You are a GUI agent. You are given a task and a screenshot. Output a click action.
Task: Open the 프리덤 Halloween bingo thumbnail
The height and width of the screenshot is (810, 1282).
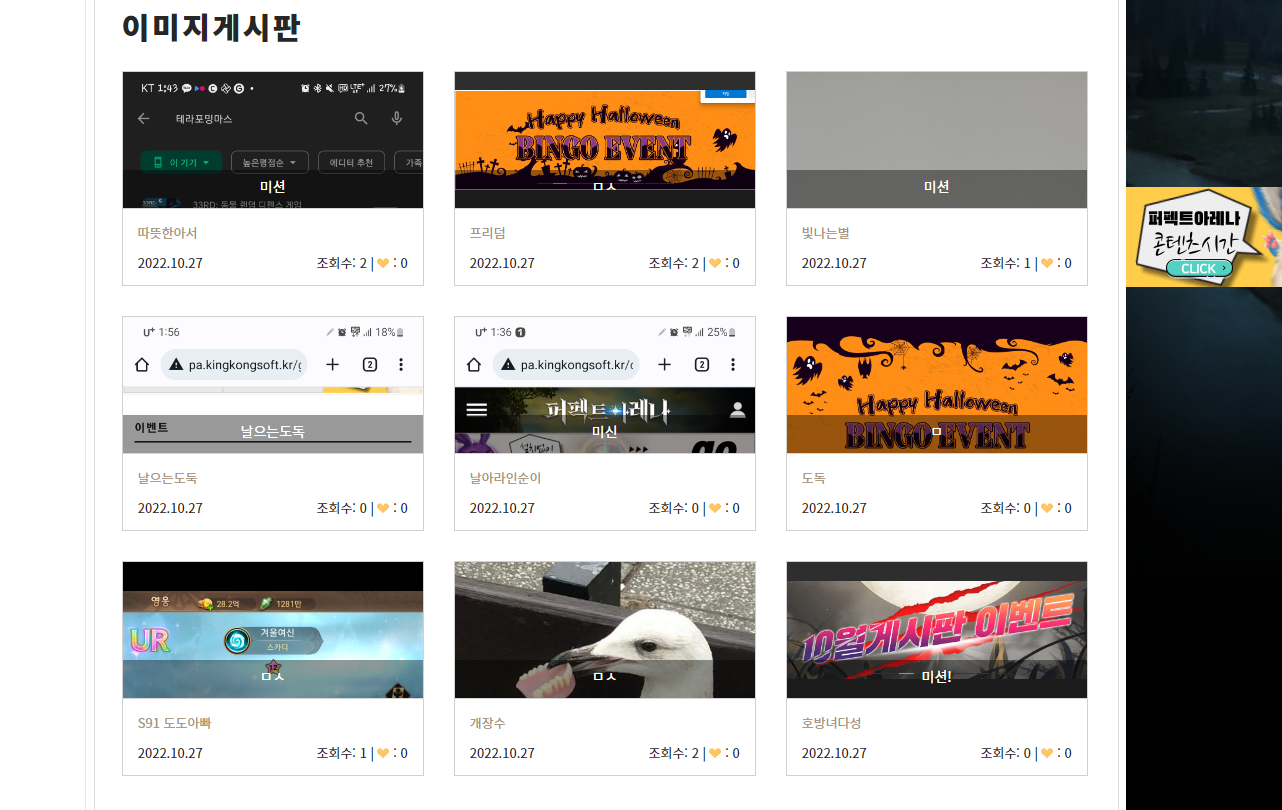(x=605, y=140)
